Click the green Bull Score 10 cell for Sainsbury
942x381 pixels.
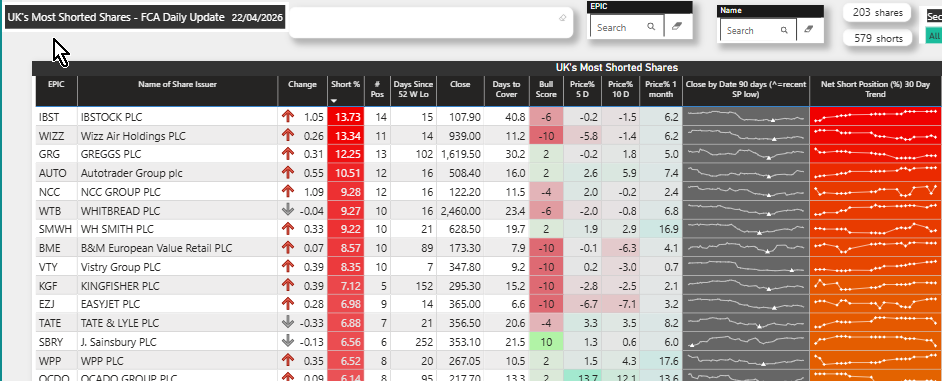[546, 341]
